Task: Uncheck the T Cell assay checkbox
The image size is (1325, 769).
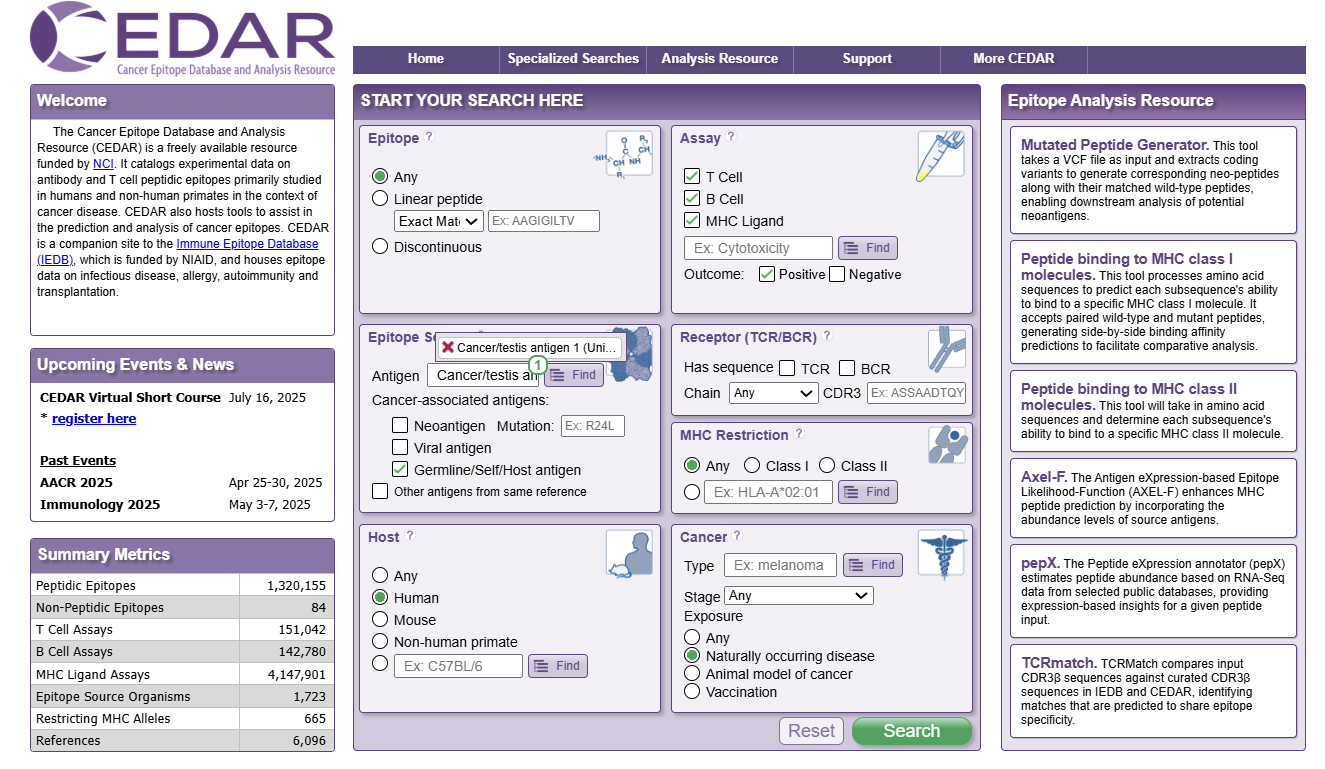Action: pos(692,177)
